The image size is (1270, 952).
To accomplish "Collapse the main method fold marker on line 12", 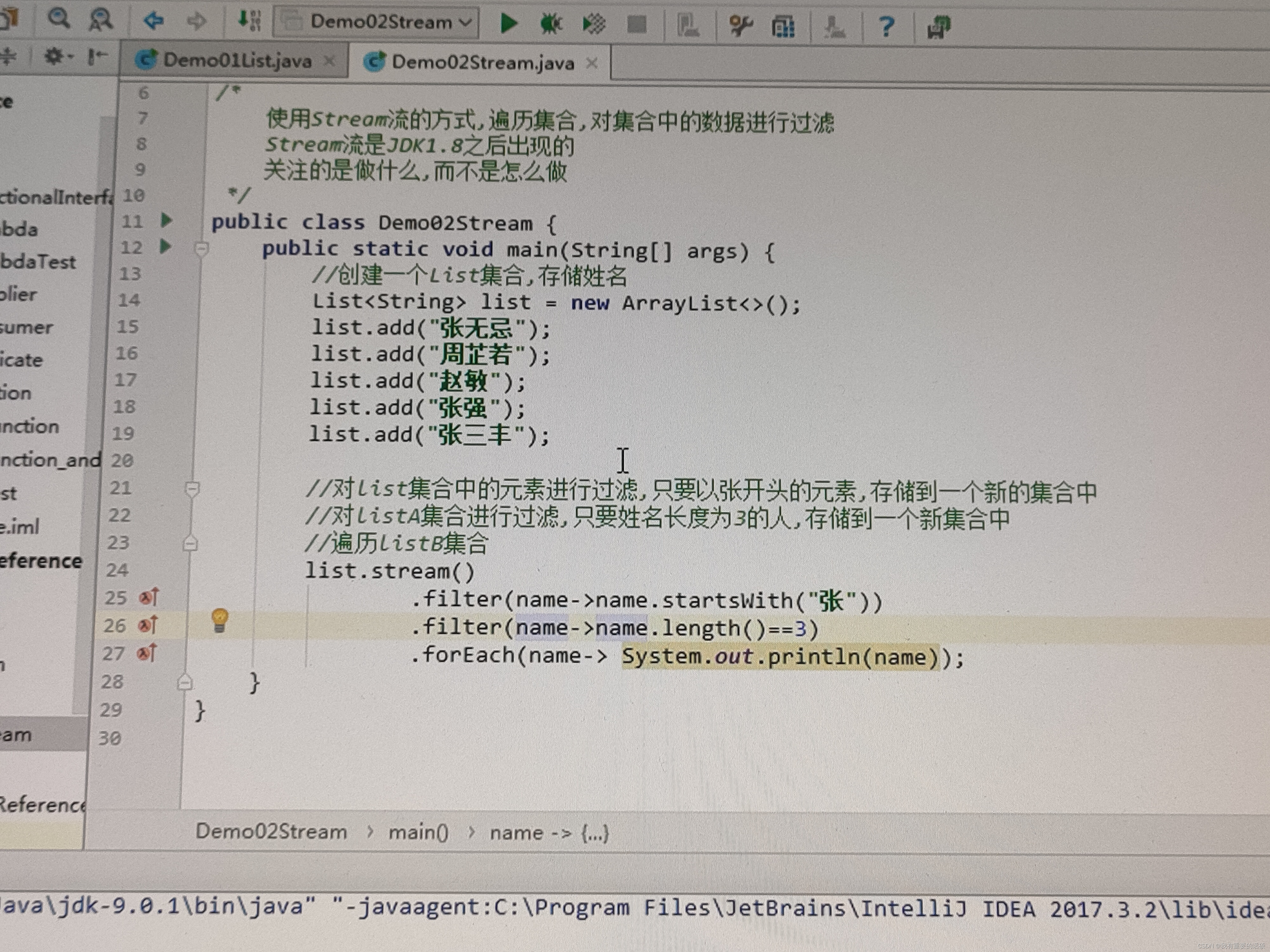I will pyautogui.click(x=201, y=249).
